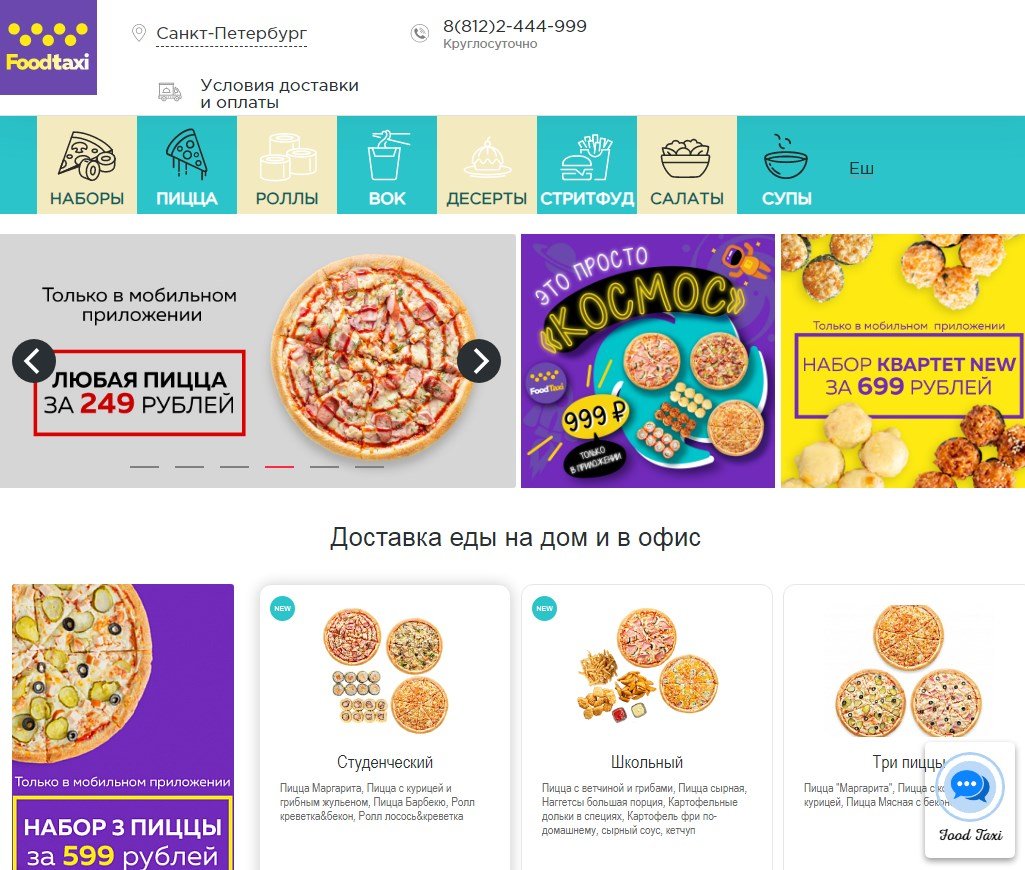Open the СУПЫ soup bowl category

786,165
